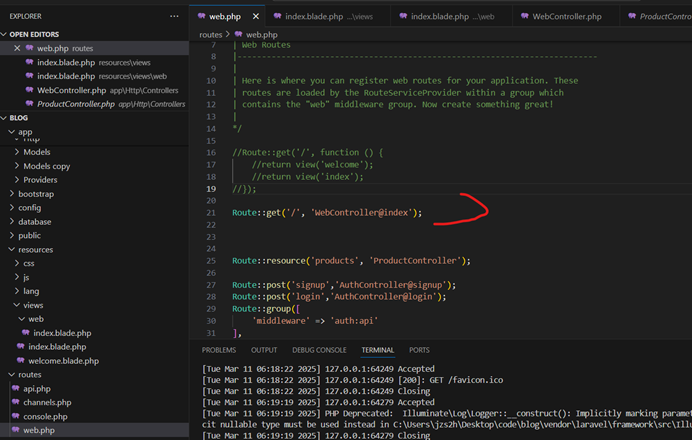Image resolution: width=692 pixels, height=440 pixels.
Task: Expand the Providers folder
Action: click(17, 180)
